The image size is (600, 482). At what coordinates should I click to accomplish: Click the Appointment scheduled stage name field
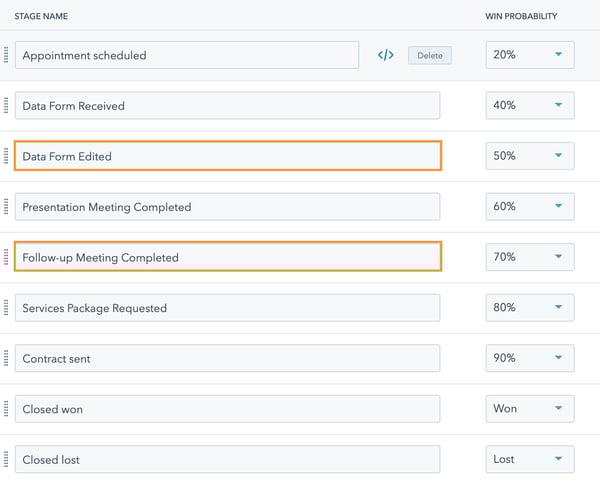coord(187,55)
